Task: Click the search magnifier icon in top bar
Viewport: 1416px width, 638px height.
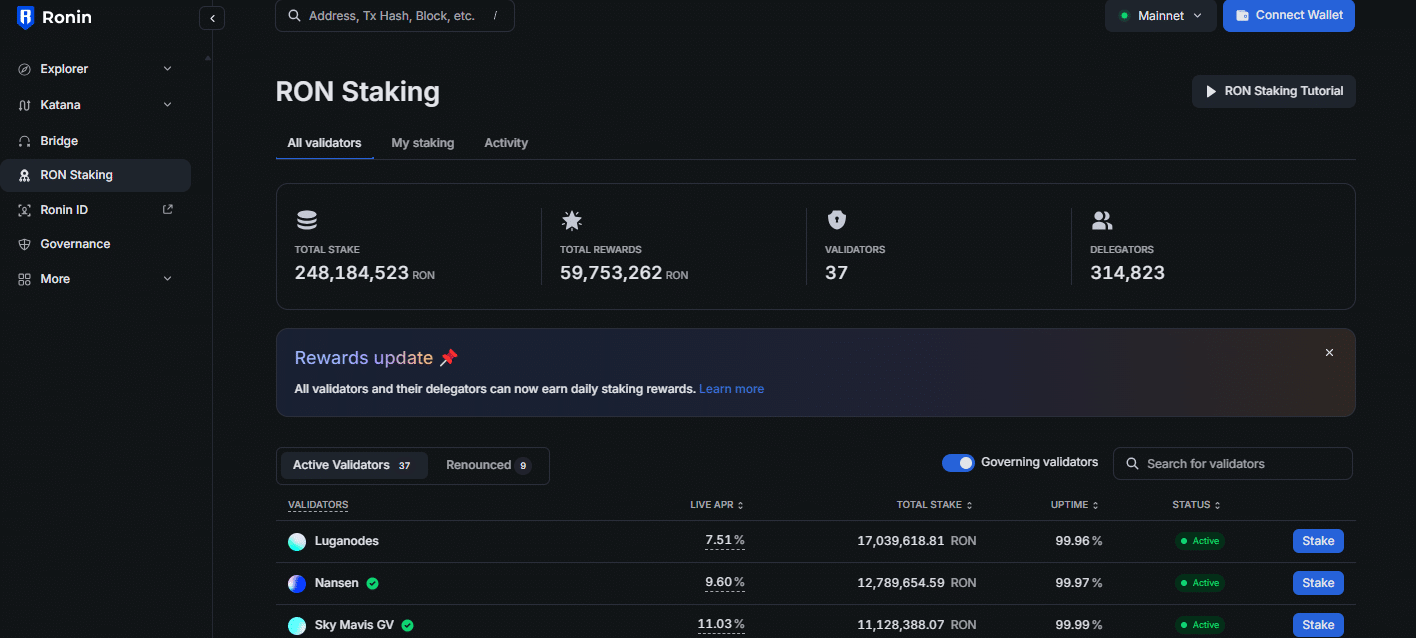Action: [294, 16]
